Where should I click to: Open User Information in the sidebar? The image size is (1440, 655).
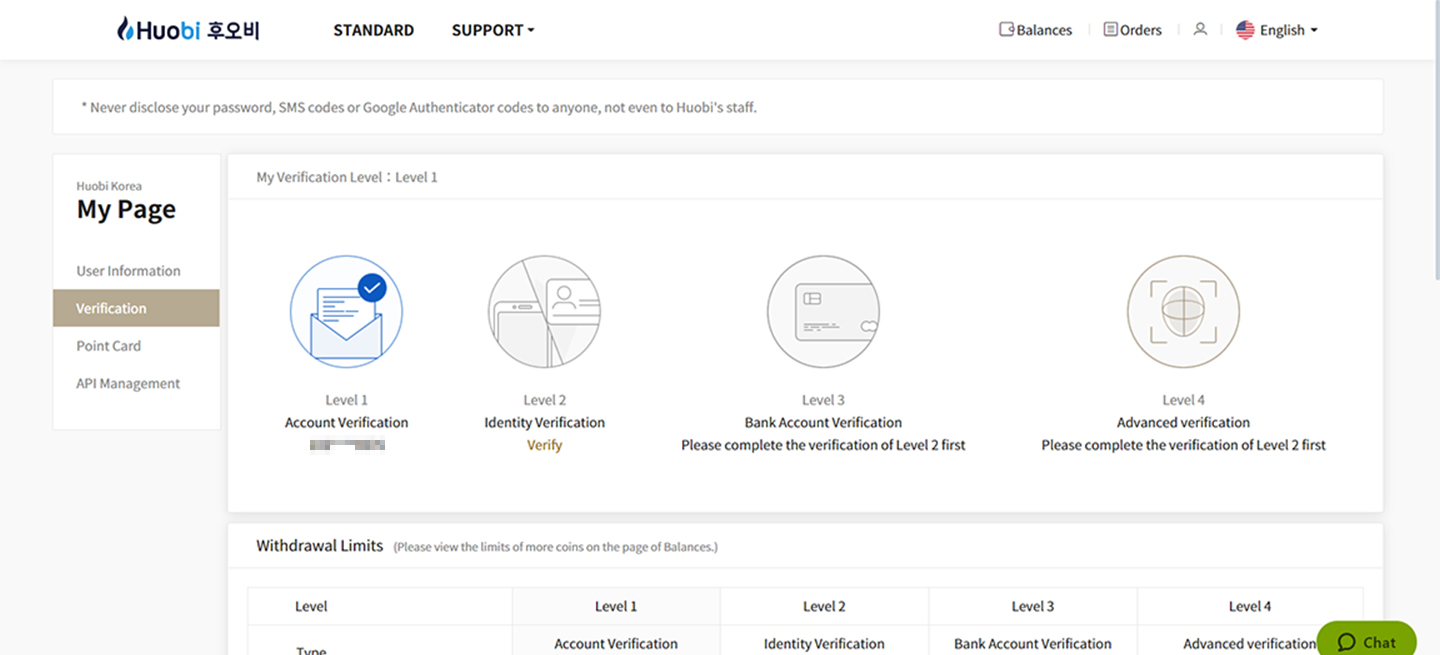(x=128, y=271)
